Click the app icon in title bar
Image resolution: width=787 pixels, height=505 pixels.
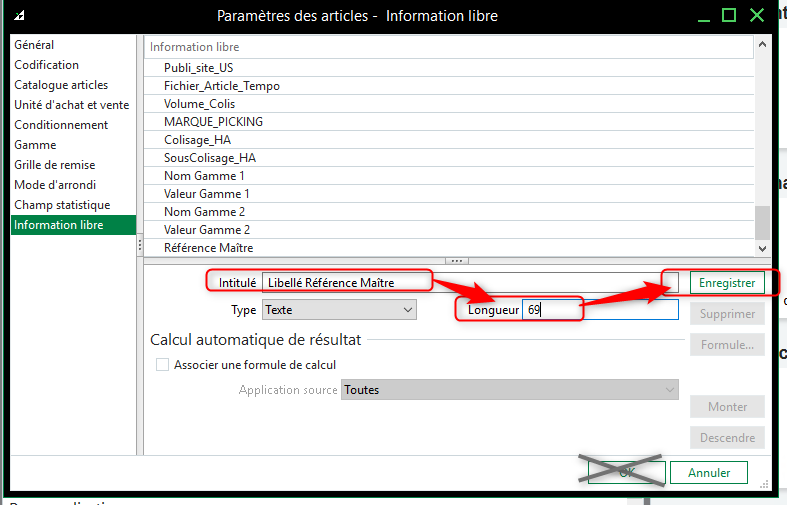(x=19, y=16)
